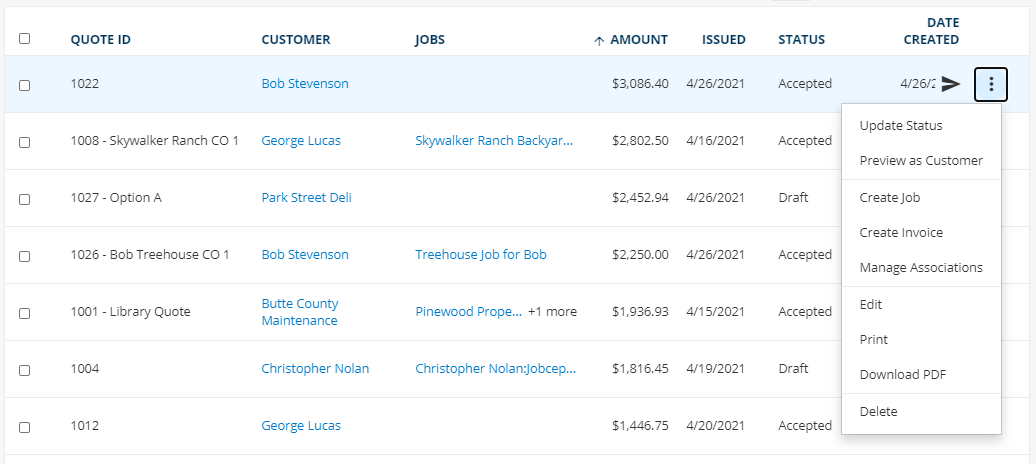This screenshot has height=464, width=1036.
Task: Open the three-dot actions menu for quote 1022
Action: pos(990,84)
